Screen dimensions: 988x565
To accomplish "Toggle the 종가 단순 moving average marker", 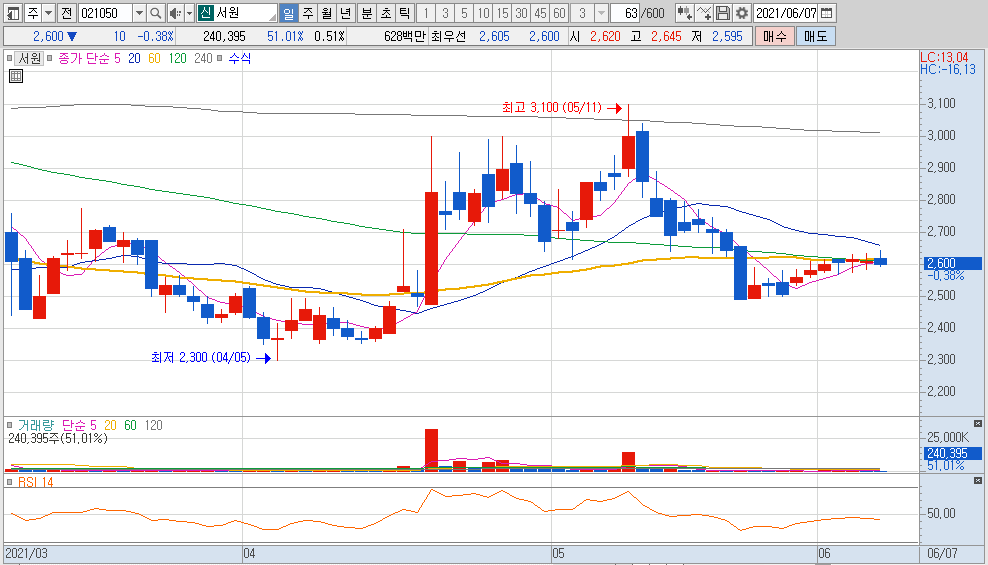I will click(x=50, y=59).
